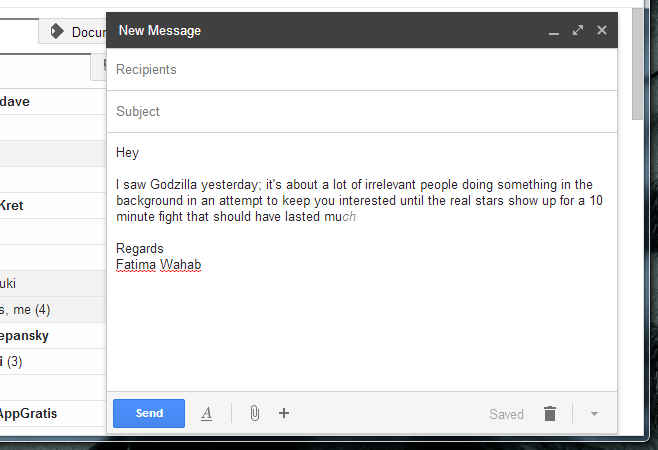Close the New Message window with the X
Image resolution: width=658 pixels, height=450 pixels.
(x=602, y=30)
